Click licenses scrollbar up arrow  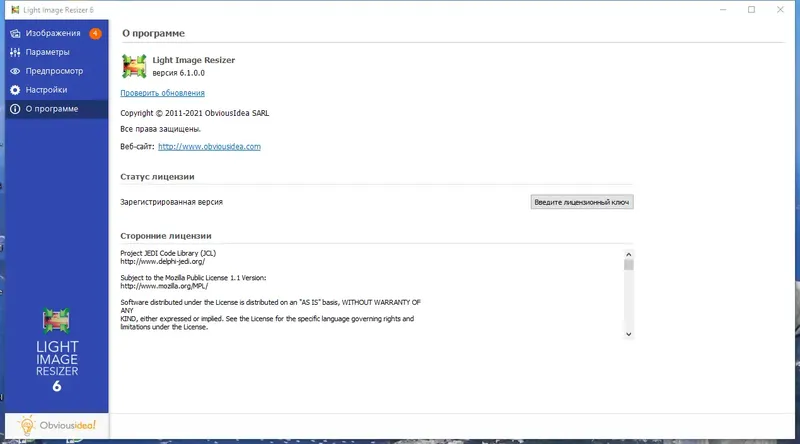[x=629, y=254]
